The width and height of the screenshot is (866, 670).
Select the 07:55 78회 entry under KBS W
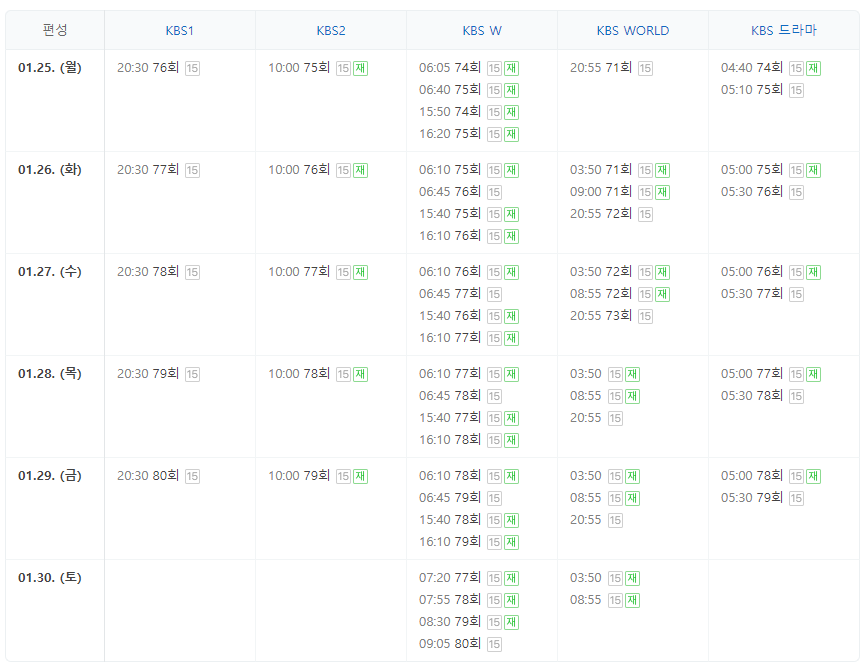click(450, 600)
